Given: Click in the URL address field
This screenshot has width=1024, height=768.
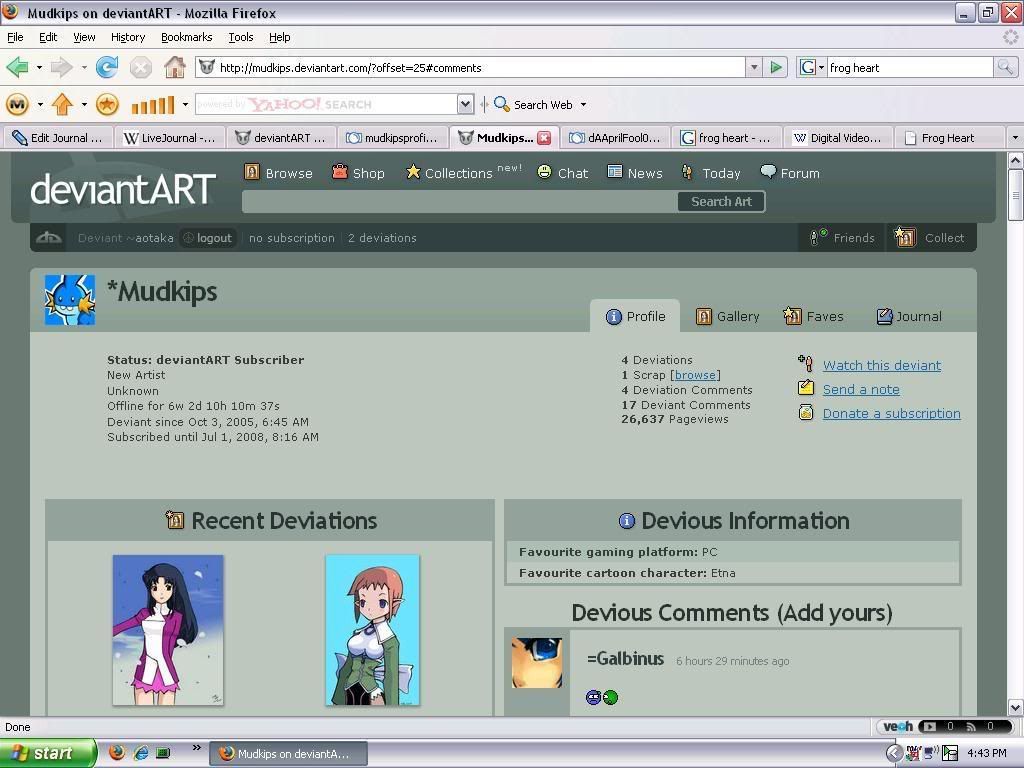Looking at the screenshot, I should pyautogui.click(x=480, y=67).
